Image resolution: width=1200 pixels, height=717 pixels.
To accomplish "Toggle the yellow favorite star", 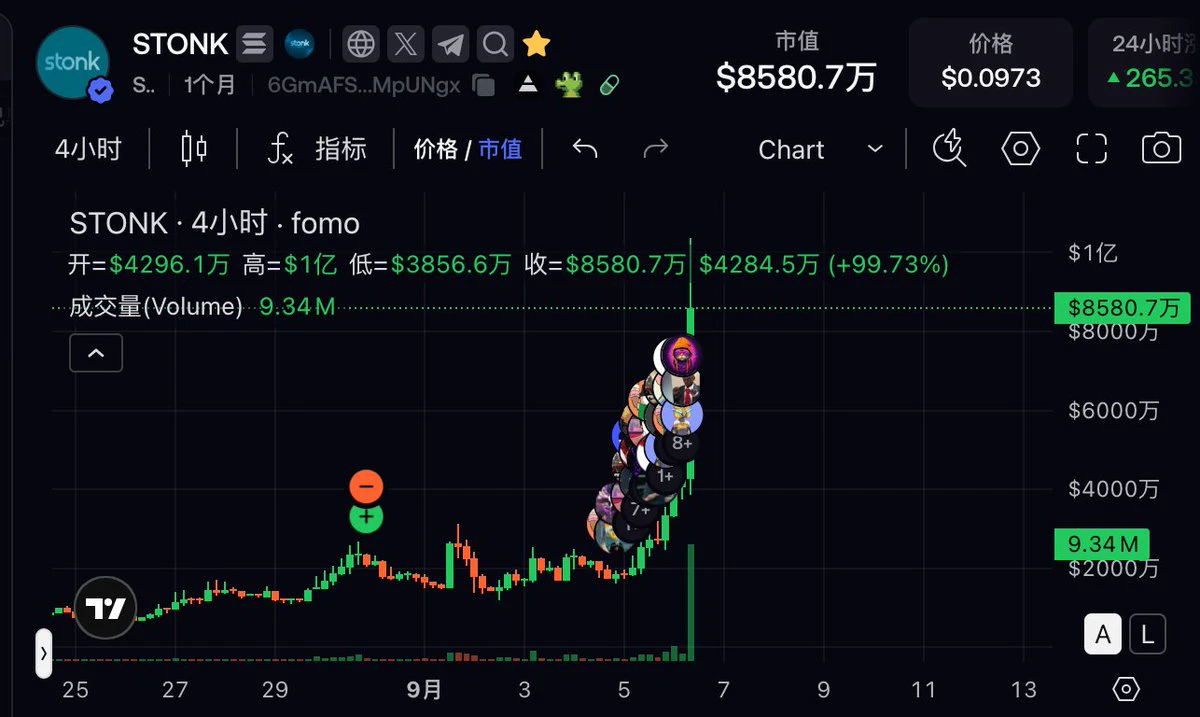I will coord(537,44).
